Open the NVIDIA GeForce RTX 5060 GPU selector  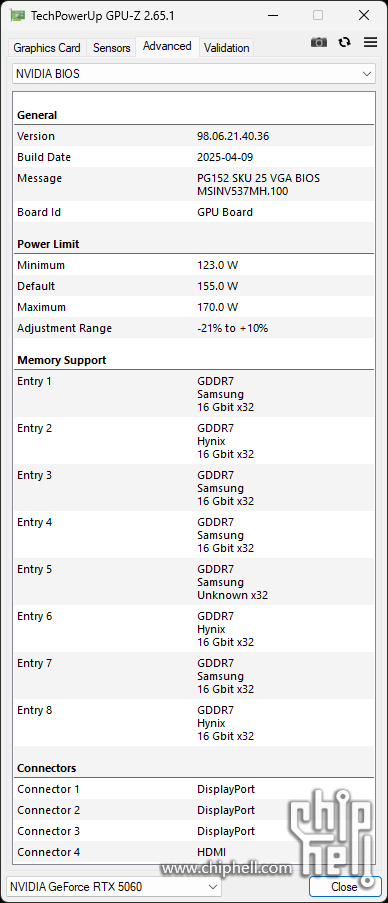click(x=113, y=886)
